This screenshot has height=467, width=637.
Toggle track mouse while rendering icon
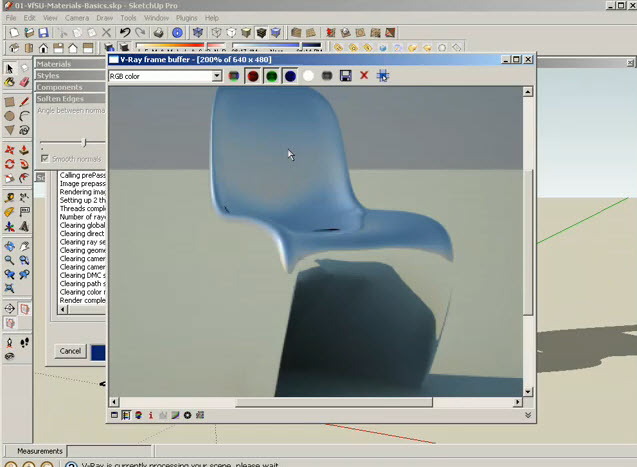pyautogui.click(x=383, y=76)
